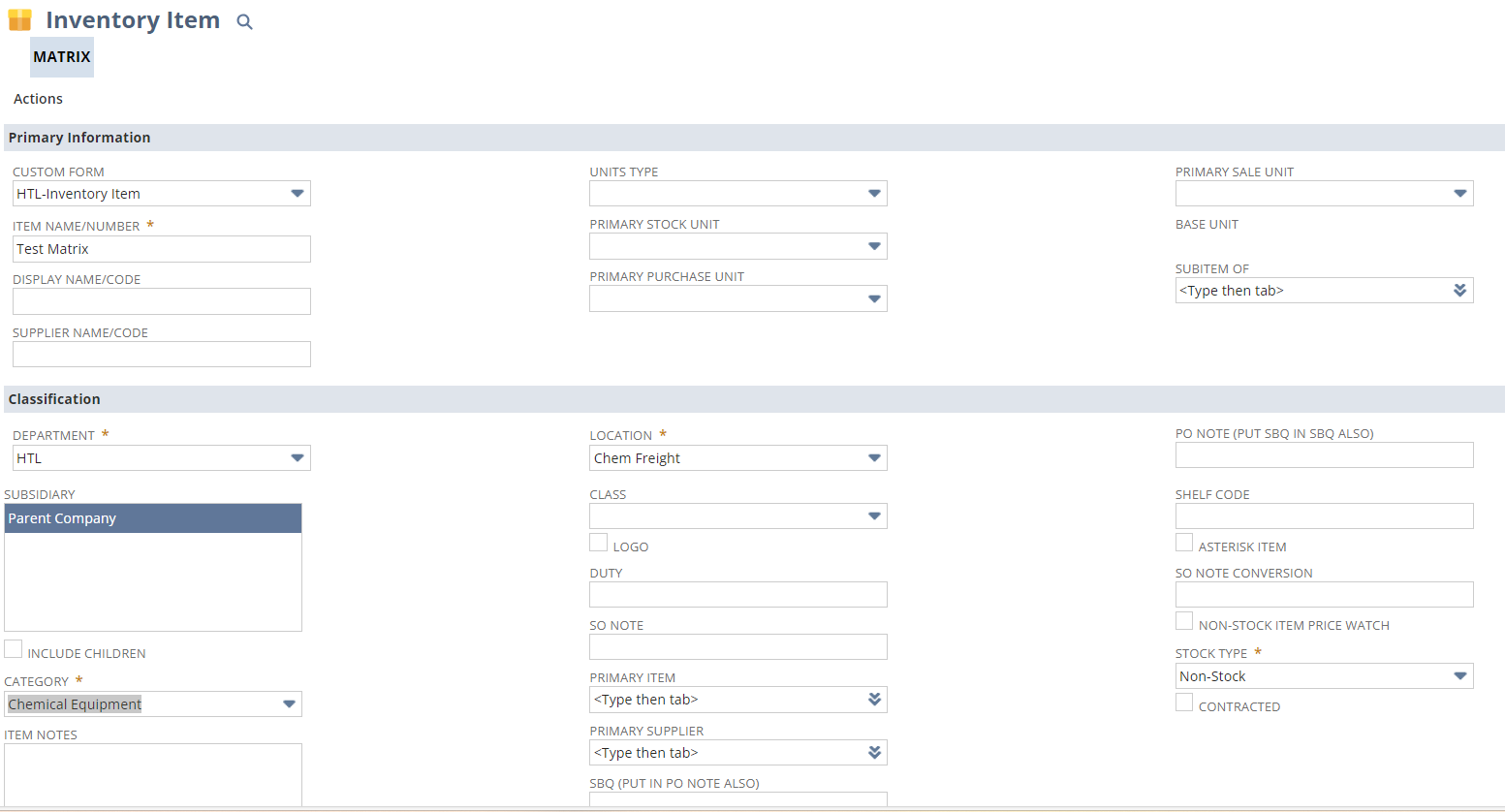The width and height of the screenshot is (1505, 812).
Task: Click the Item Name/Number text field
Action: (161, 249)
